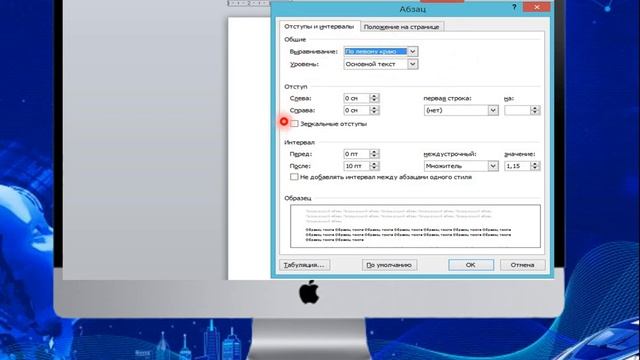Viewport: 640px width, 360px height.
Task: Click the Перед spacing field with 0 пт
Action: coord(357,154)
